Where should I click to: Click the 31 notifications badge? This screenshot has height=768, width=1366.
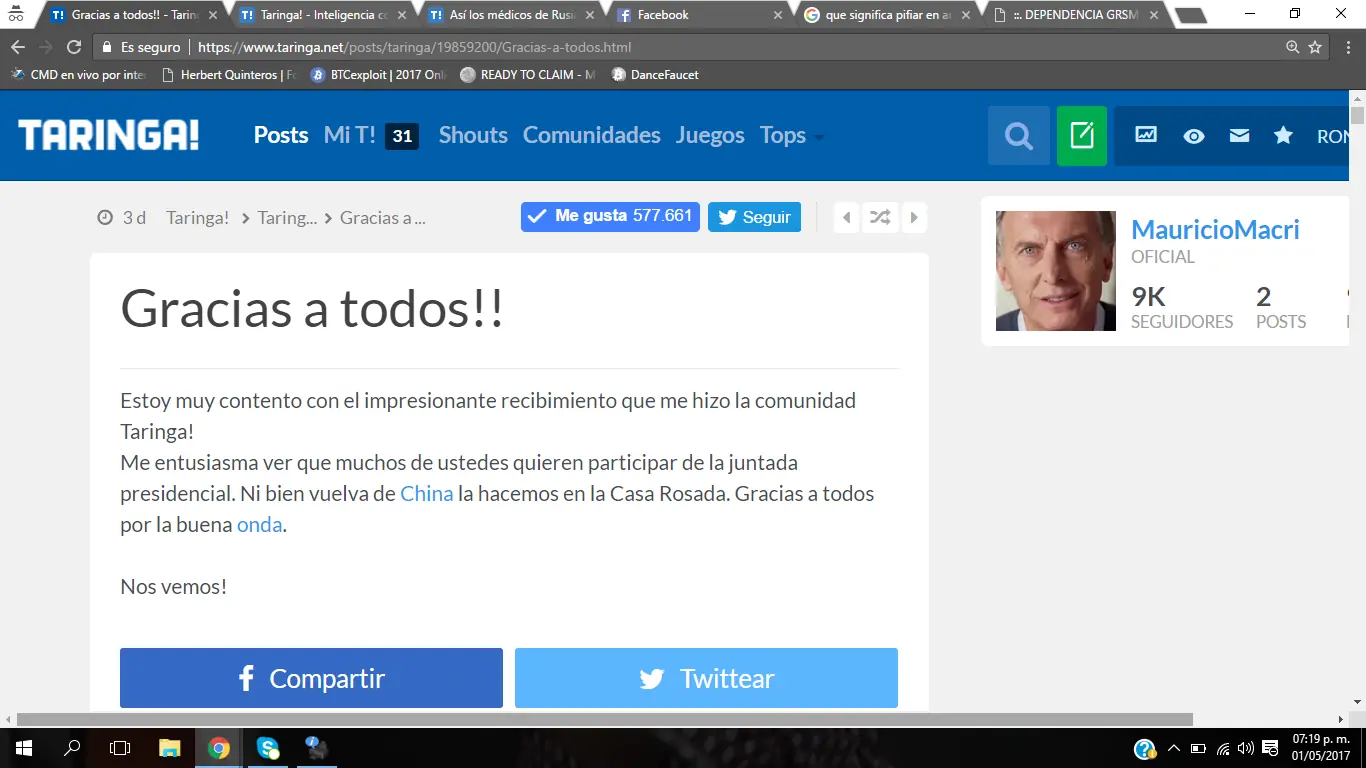[402, 136]
